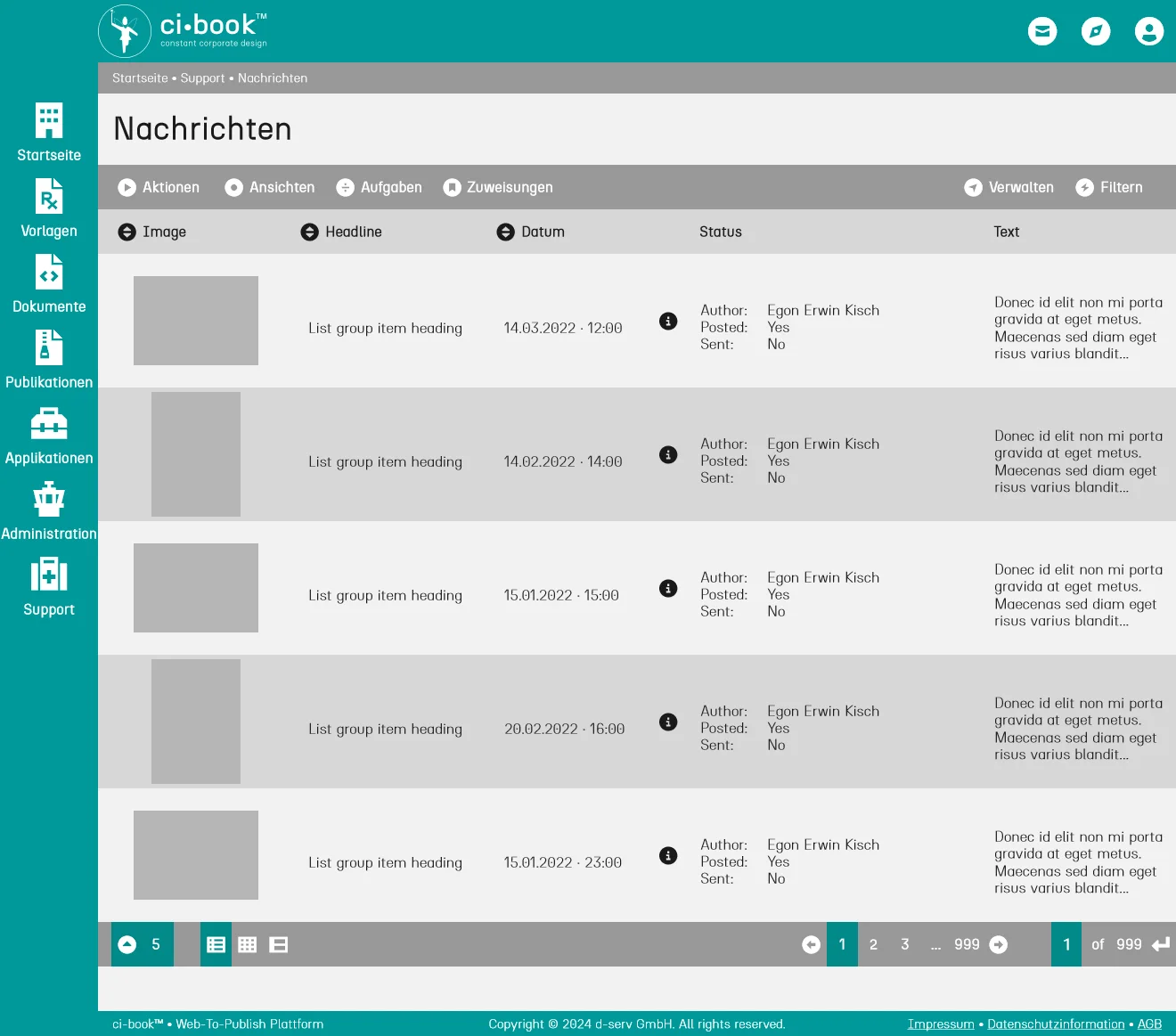Go to next page arrow
This screenshot has height=1036, width=1176.
[x=999, y=944]
